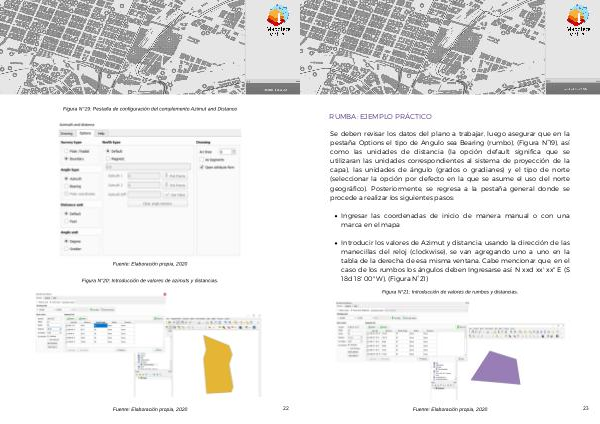The width and height of the screenshot is (600, 424).
Task: Select Bearing as the angle type
Action: point(66,184)
